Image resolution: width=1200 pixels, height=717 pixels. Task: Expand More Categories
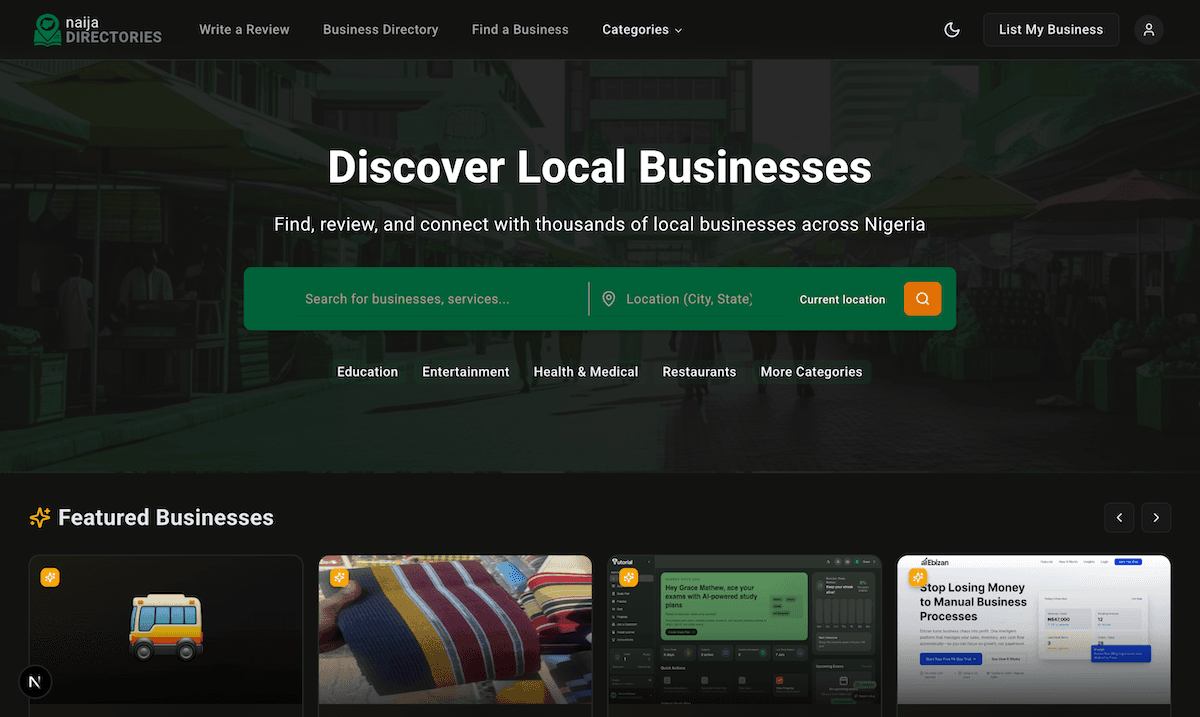[811, 371]
